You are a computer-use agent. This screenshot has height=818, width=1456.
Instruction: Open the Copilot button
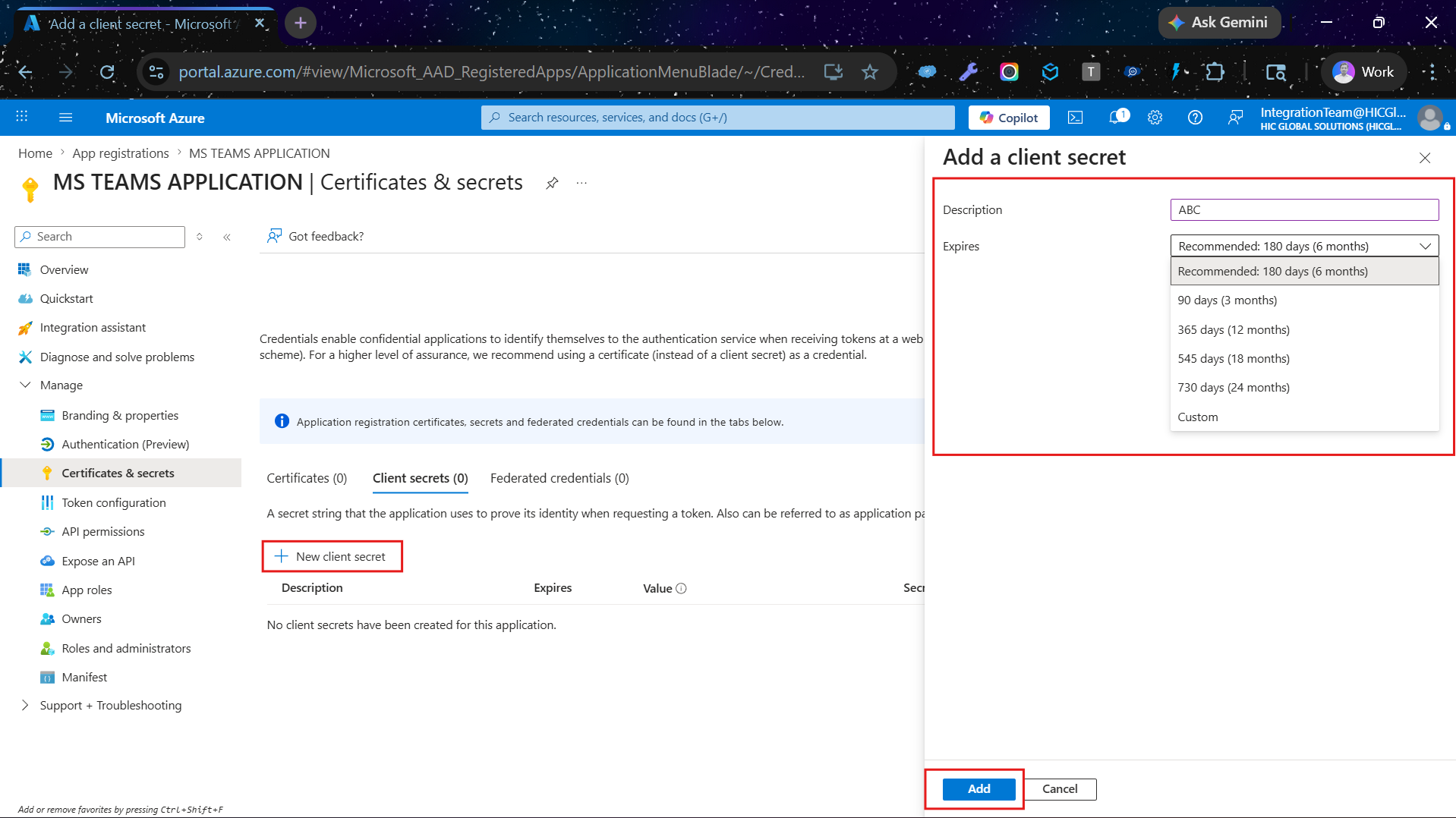pos(1008,118)
